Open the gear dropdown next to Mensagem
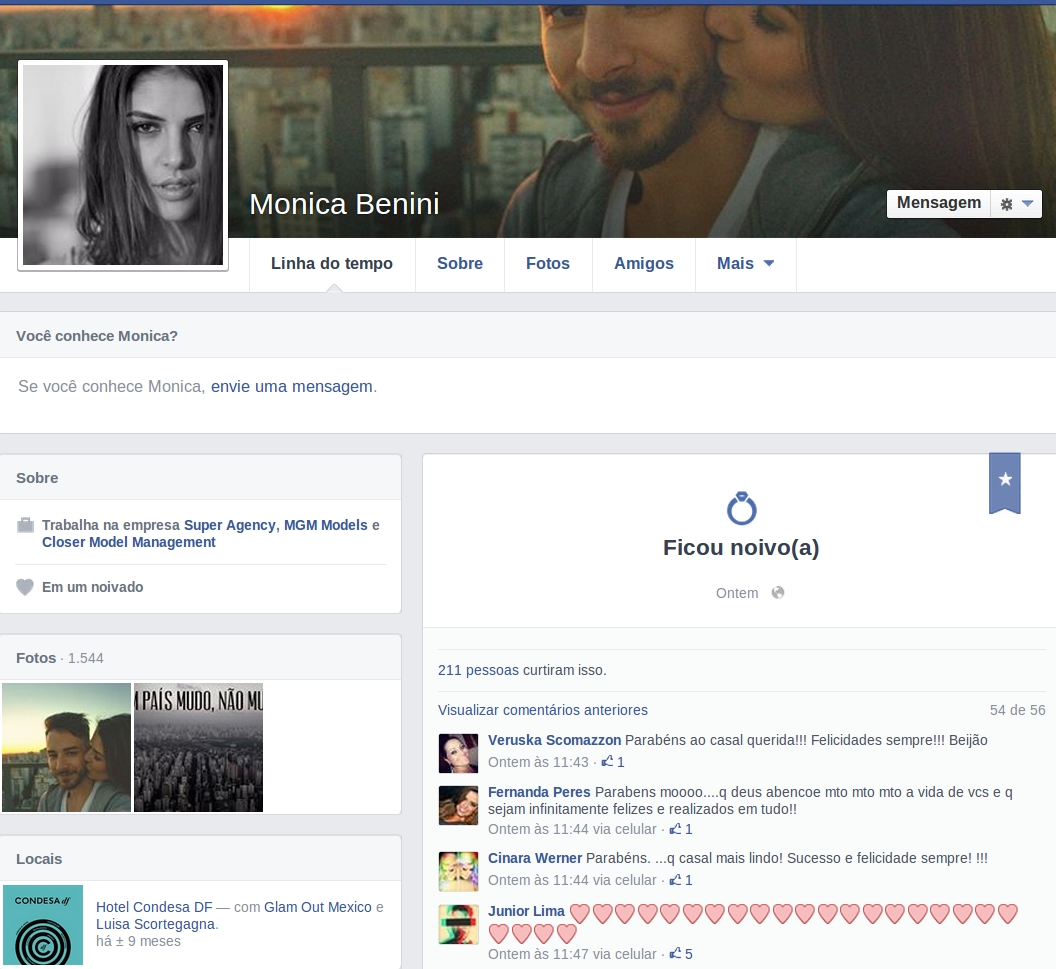Screen dimensions: 1056x969 1016,204
